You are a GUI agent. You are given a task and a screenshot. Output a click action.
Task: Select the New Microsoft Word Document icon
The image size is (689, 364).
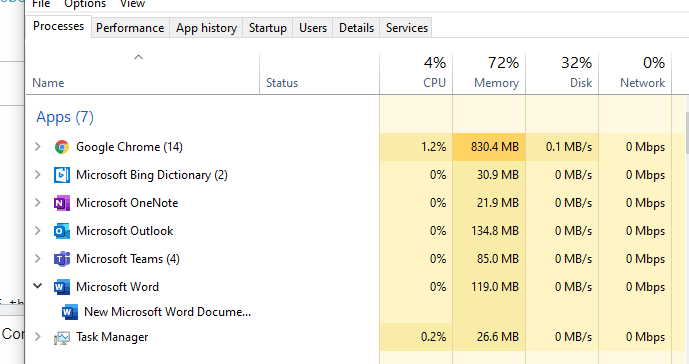[70, 312]
